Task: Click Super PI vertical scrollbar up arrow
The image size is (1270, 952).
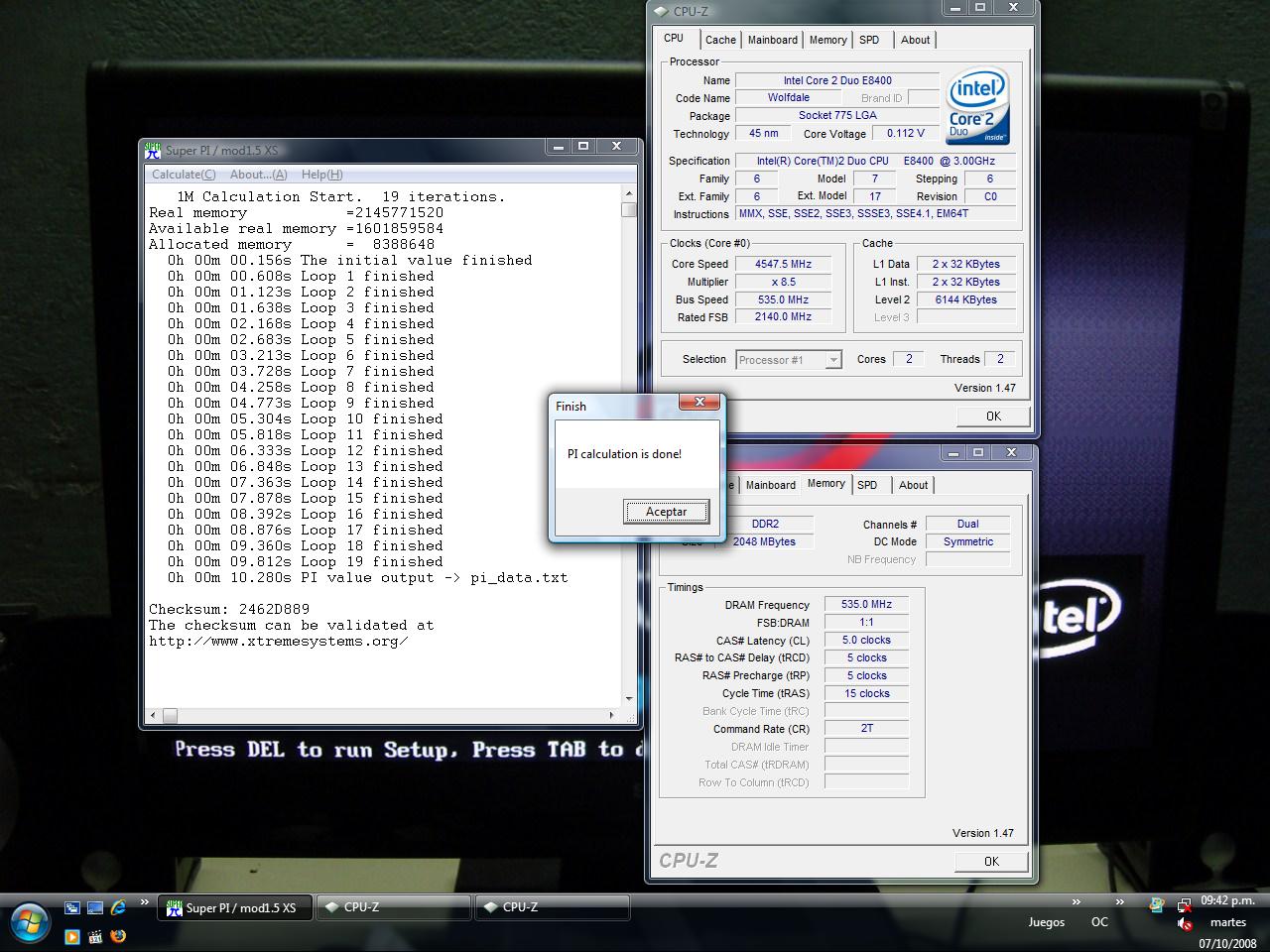Action: click(x=629, y=194)
